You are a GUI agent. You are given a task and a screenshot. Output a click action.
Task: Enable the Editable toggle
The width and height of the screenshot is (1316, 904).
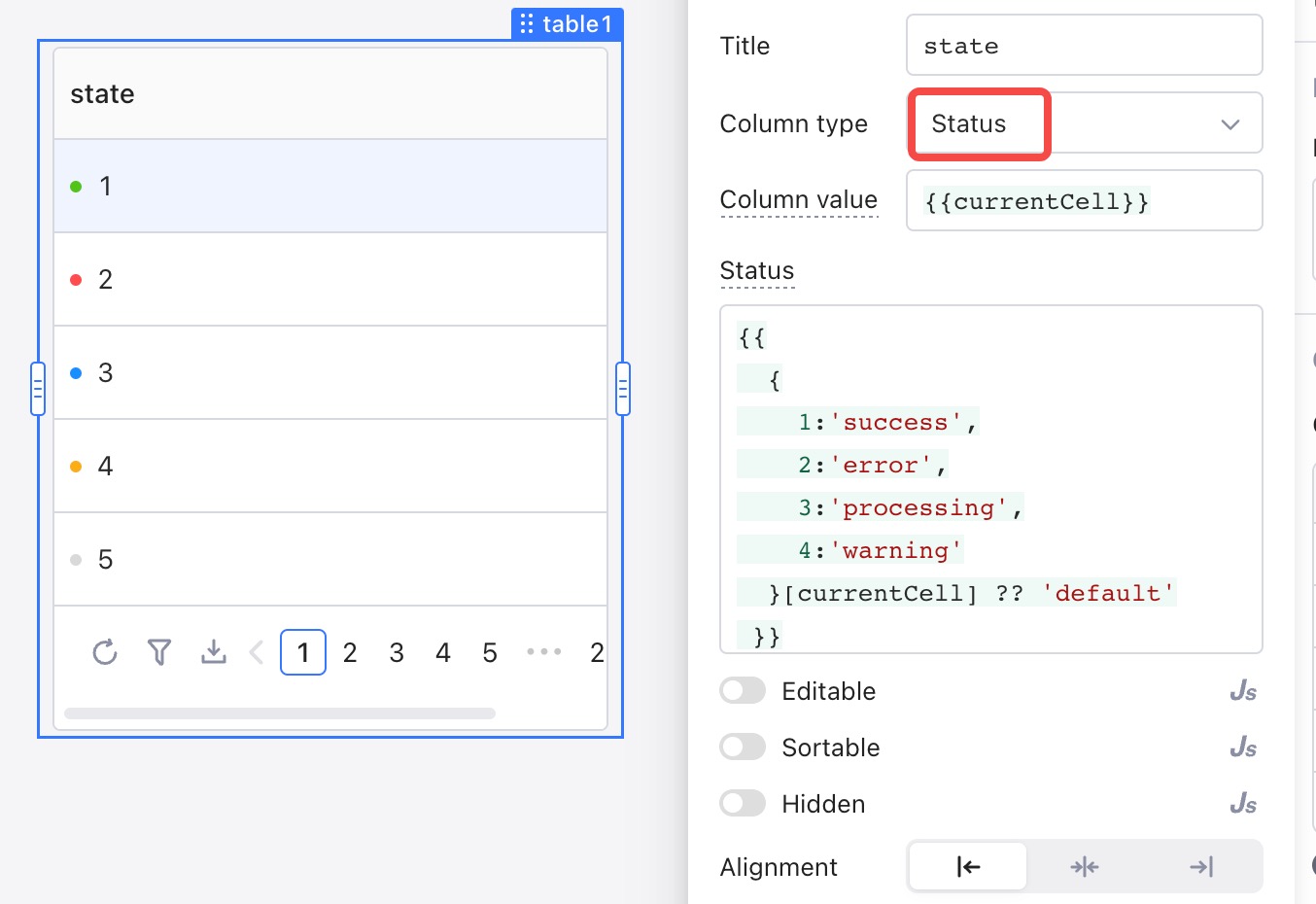coord(743,690)
